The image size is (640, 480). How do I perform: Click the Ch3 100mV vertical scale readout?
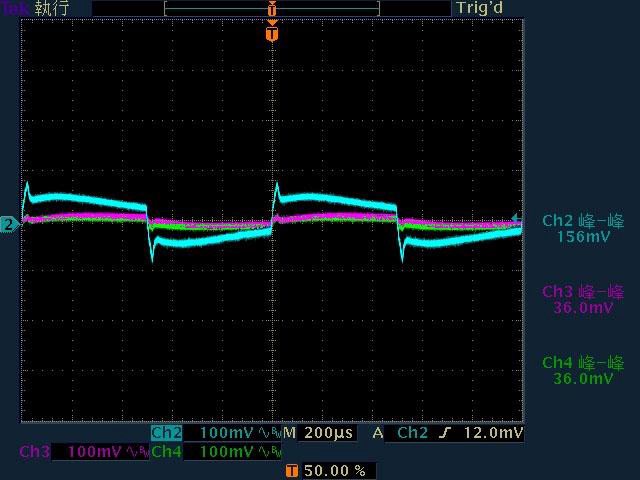(94, 452)
